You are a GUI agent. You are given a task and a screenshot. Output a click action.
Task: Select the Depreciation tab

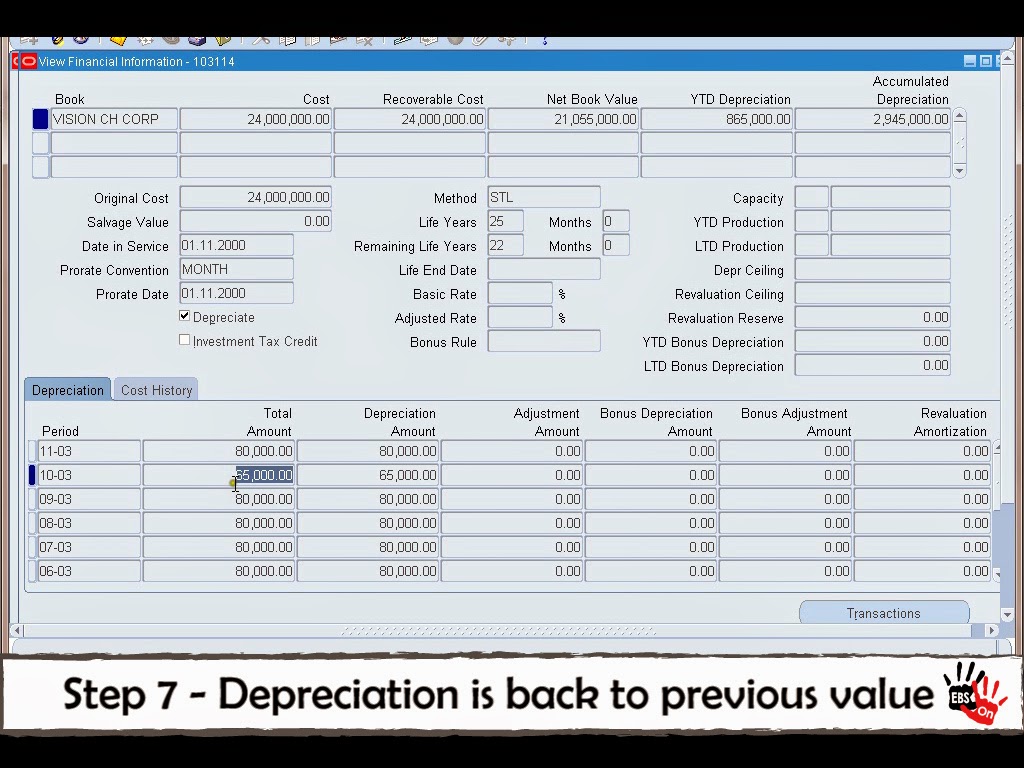tap(67, 390)
